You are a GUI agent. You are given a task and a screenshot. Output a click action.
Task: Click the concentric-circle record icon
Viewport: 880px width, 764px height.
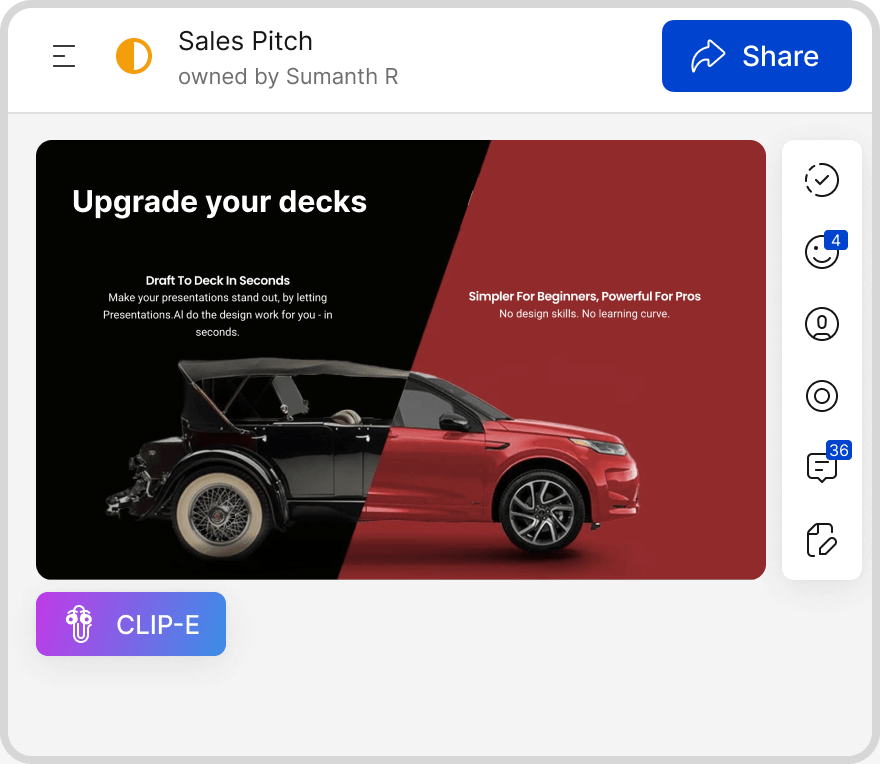tap(822, 396)
